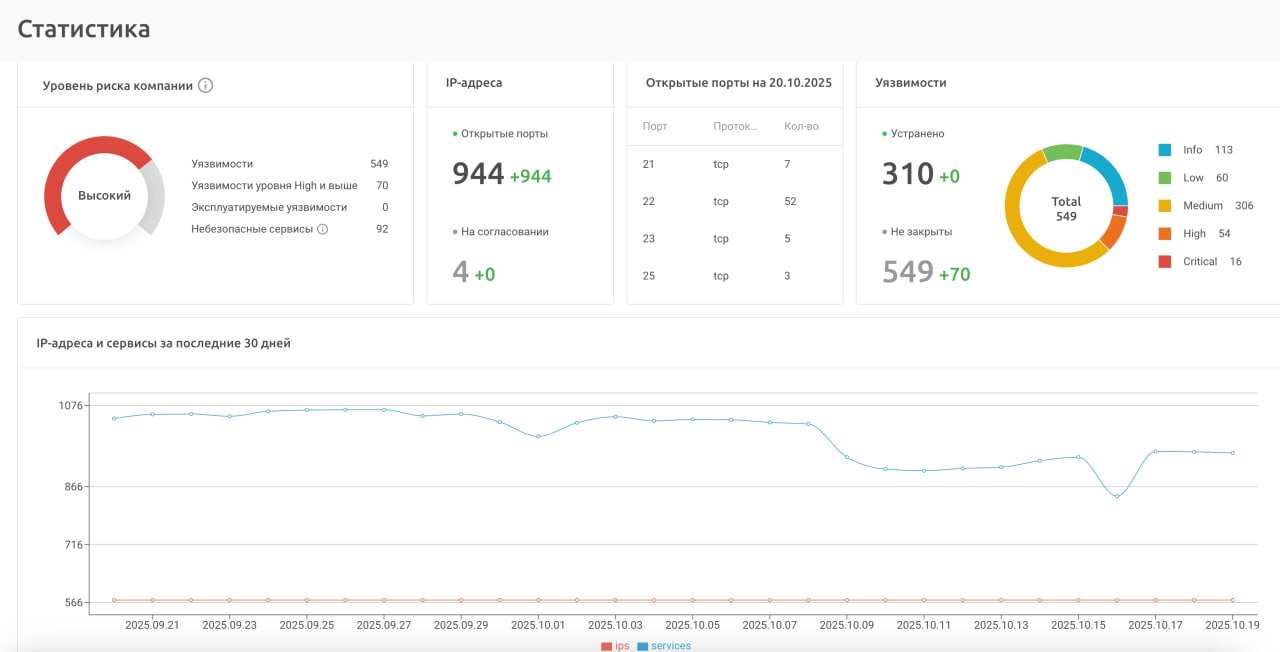Image resolution: width=1280 pixels, height=652 pixels.
Task: Select the port 22 tcp row
Action: tap(735, 201)
